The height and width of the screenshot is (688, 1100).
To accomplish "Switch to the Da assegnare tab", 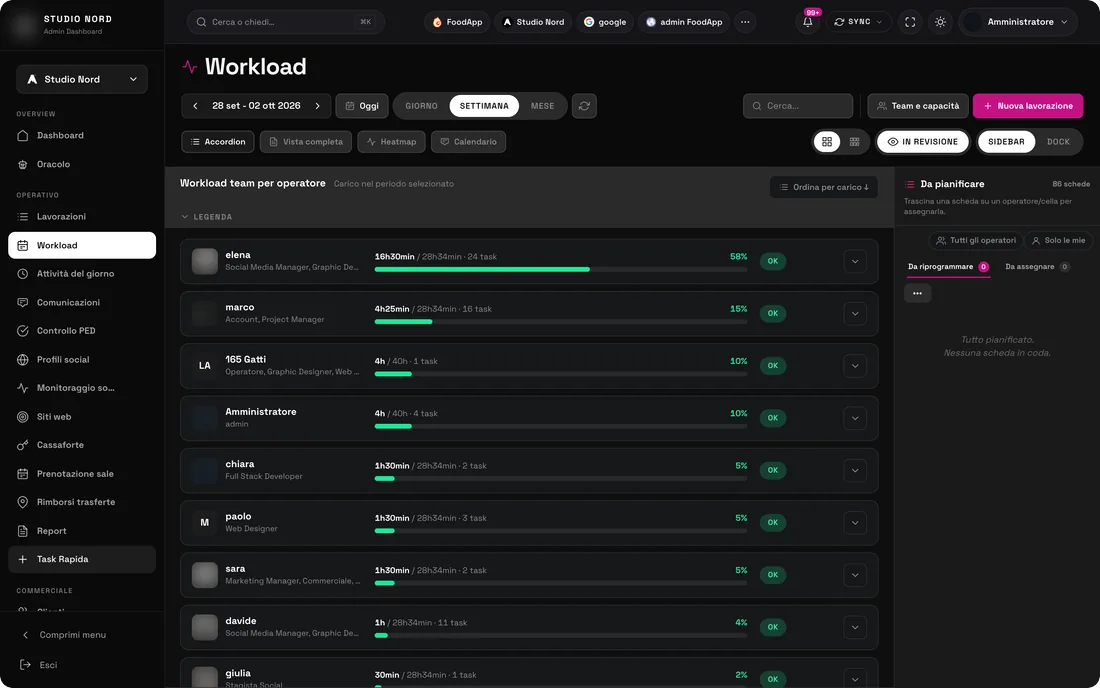I will [1037, 267].
